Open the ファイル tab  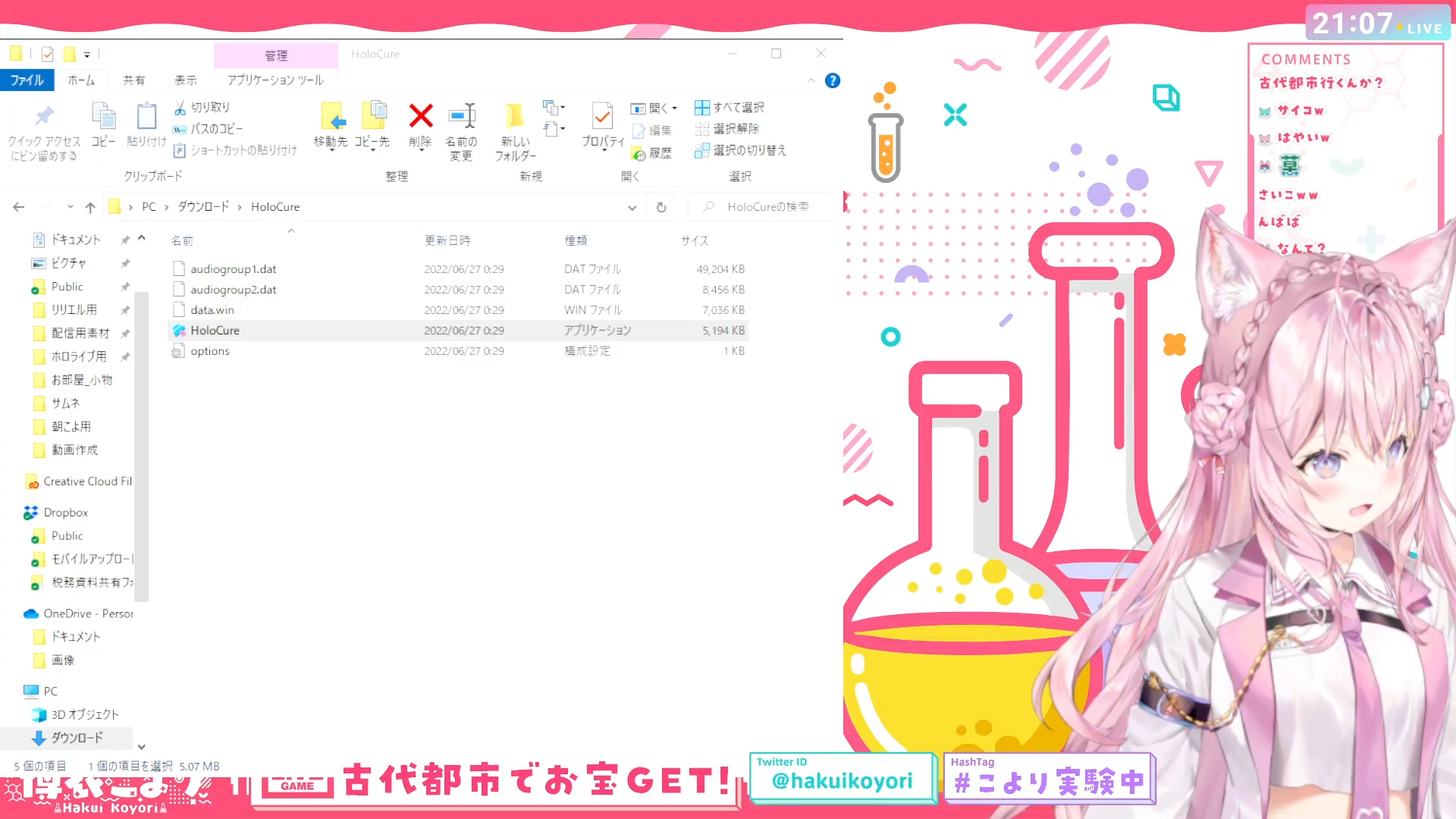[27, 80]
